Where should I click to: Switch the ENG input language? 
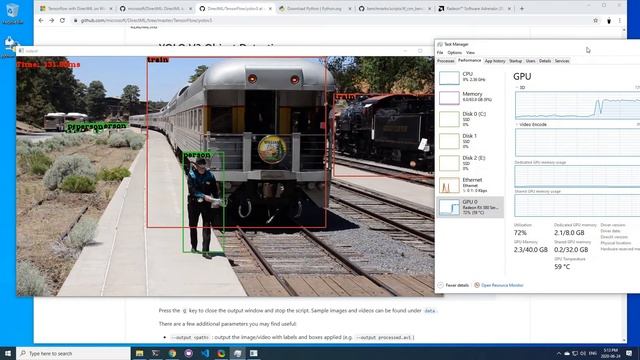pos(593,353)
